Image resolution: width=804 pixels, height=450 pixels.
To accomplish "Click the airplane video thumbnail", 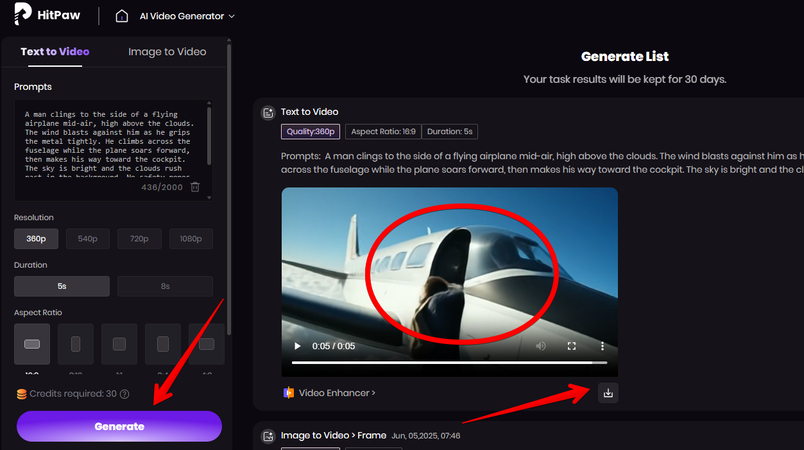I will [450, 282].
